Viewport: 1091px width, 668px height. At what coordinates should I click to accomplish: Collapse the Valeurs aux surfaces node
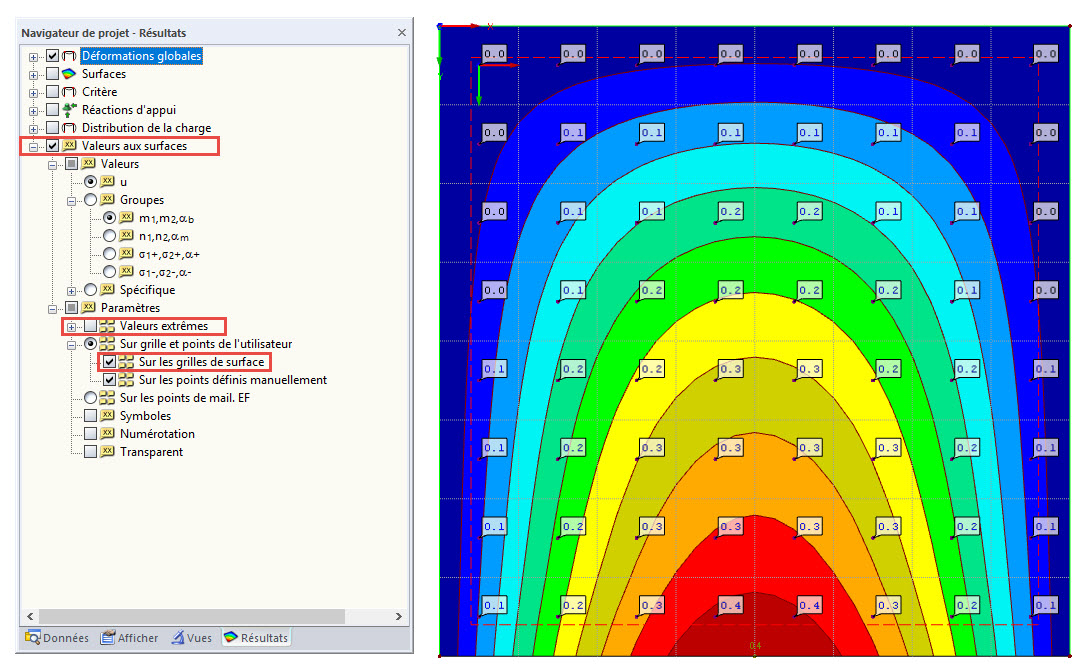point(33,146)
